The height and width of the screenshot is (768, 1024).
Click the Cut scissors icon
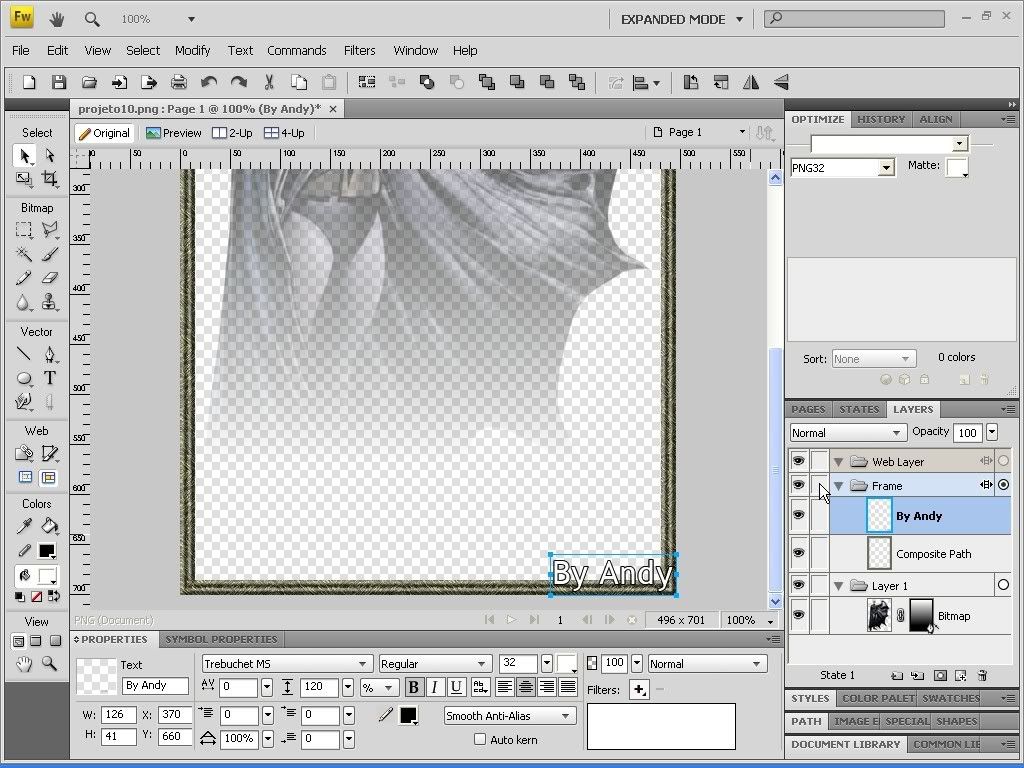[x=268, y=82]
